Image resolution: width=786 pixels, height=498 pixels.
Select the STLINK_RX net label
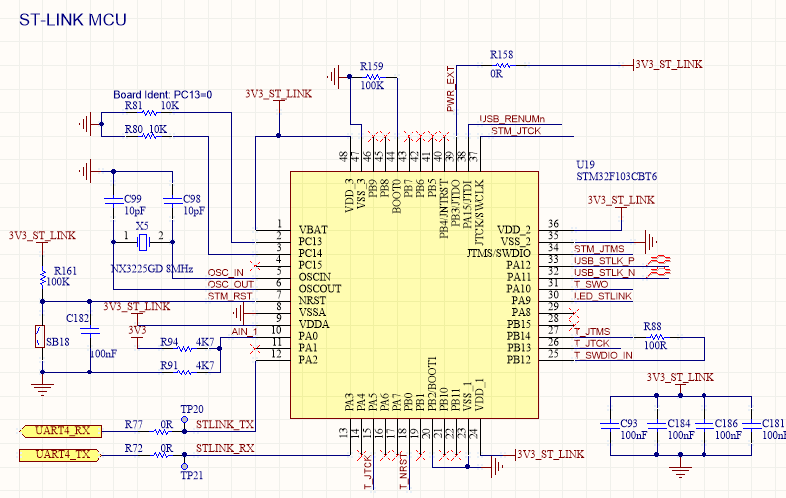tap(225, 448)
